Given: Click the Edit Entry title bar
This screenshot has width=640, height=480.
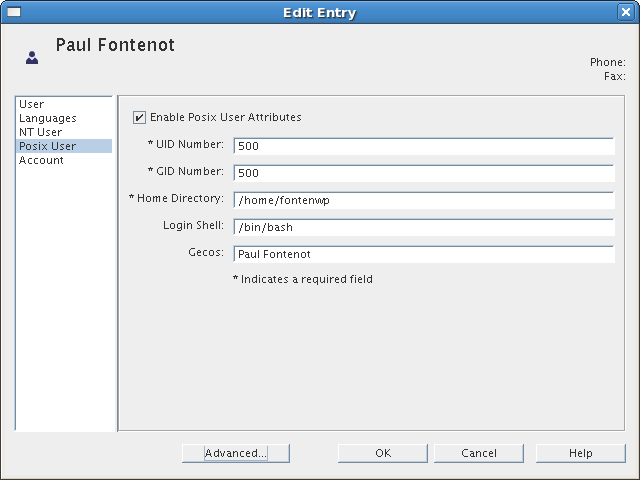Looking at the screenshot, I should (320, 13).
